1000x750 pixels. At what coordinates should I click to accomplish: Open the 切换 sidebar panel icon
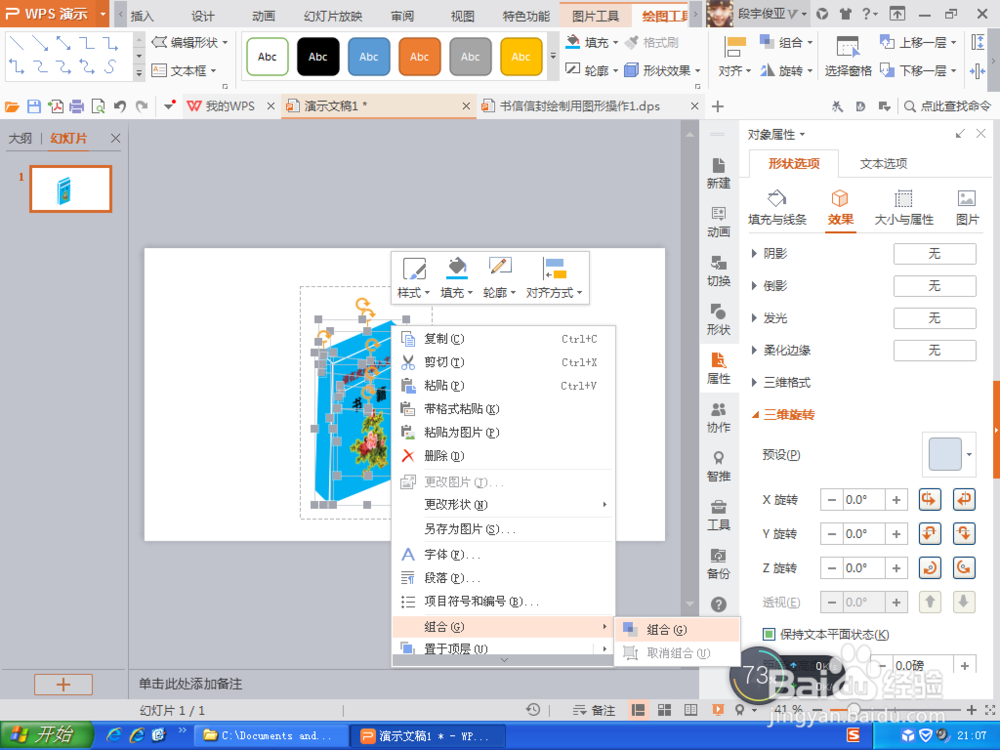click(719, 271)
